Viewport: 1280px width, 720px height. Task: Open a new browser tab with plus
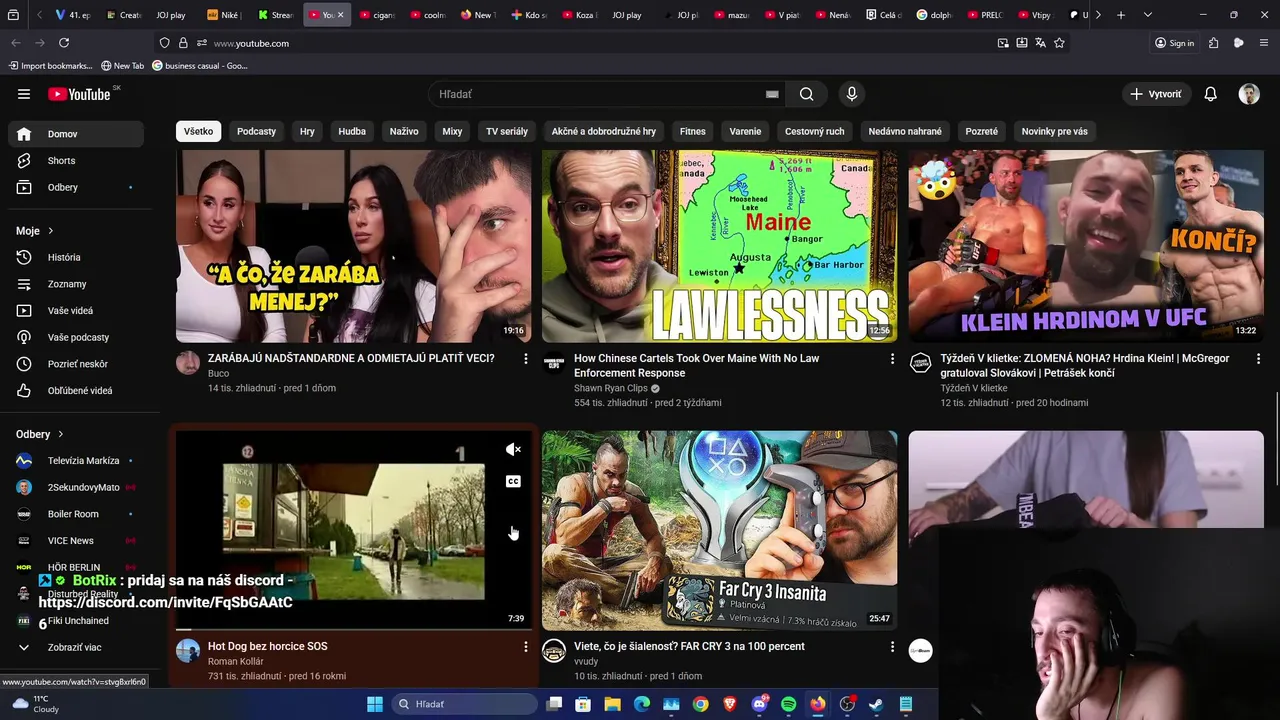(x=1121, y=15)
